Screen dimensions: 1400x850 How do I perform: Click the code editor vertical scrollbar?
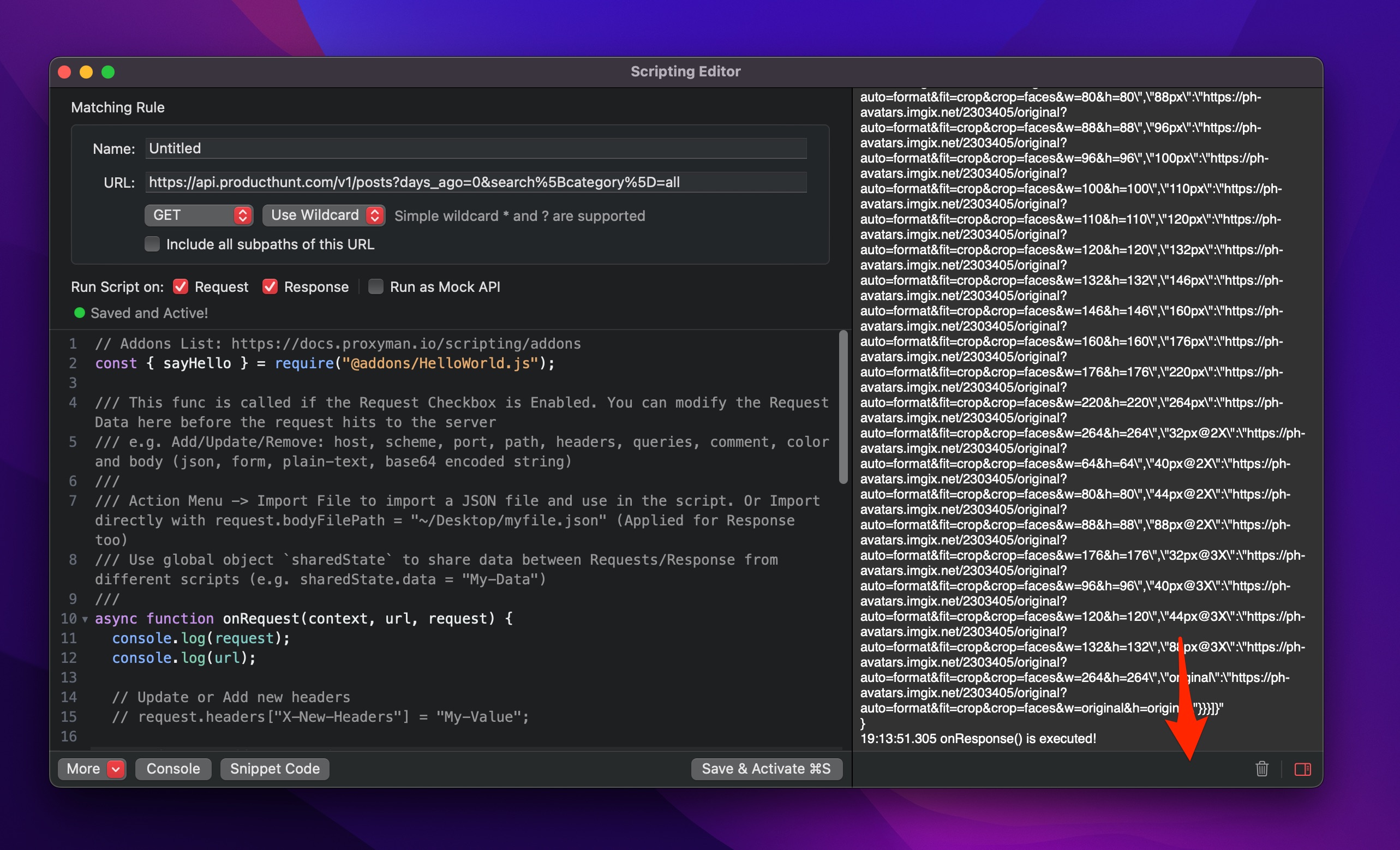point(843,407)
